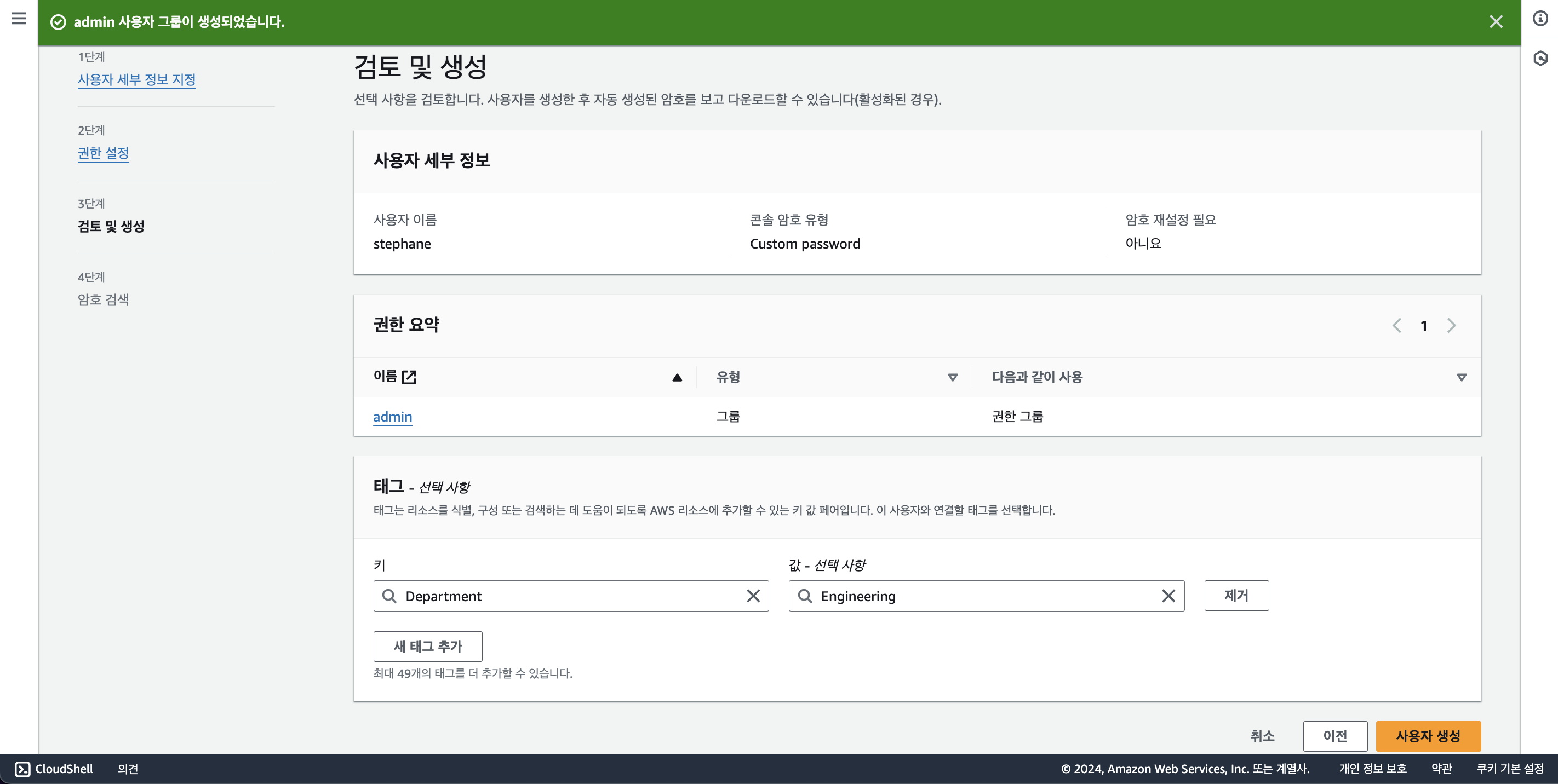Image resolution: width=1558 pixels, height=784 pixels.
Task: Sort by 다음과 같이 사용 column arrow
Action: pyautogui.click(x=1461, y=378)
